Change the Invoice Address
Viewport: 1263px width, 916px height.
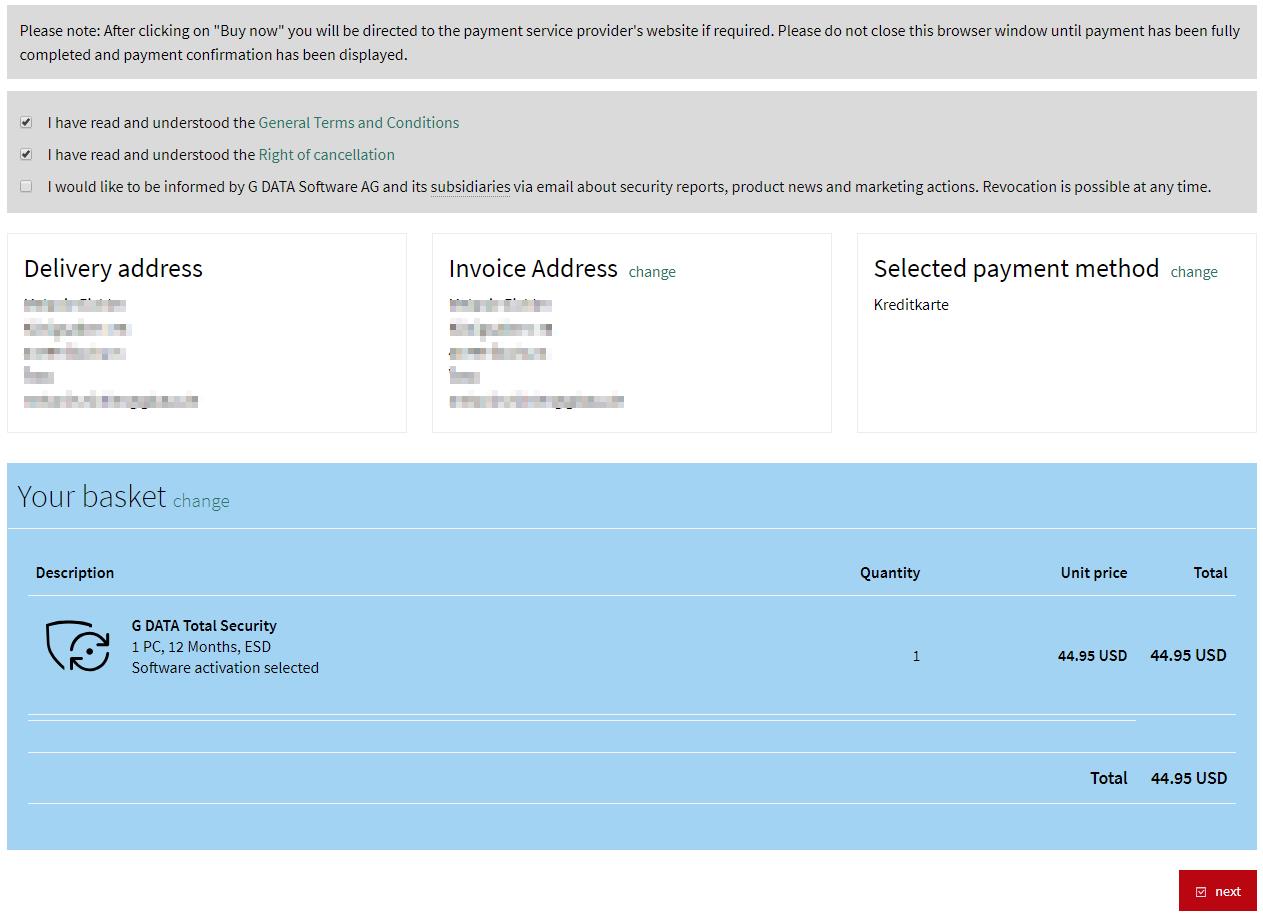click(652, 271)
